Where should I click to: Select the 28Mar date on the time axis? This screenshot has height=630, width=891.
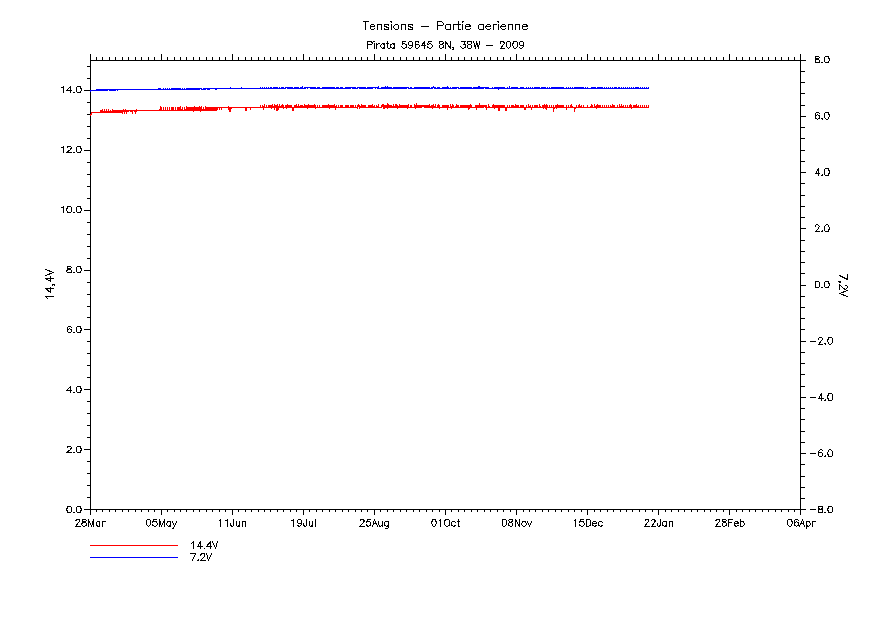pos(90,522)
